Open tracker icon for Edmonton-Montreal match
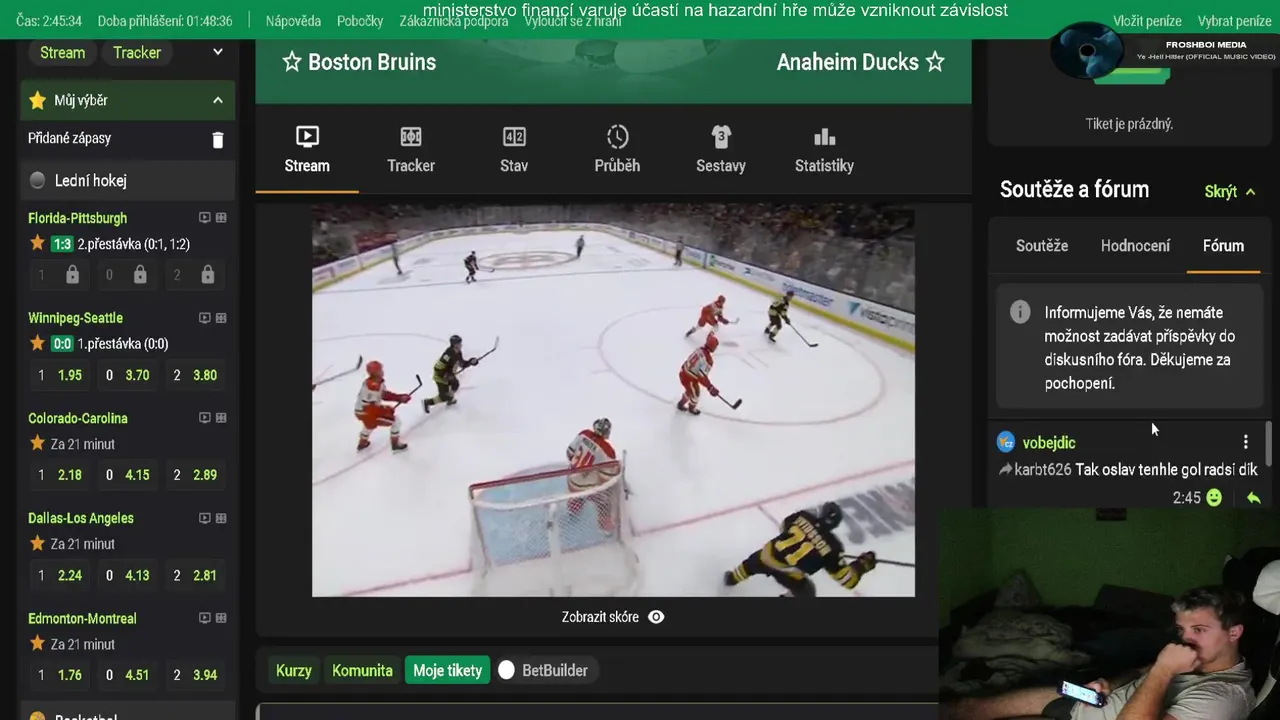This screenshot has height=720, width=1280. [221, 618]
